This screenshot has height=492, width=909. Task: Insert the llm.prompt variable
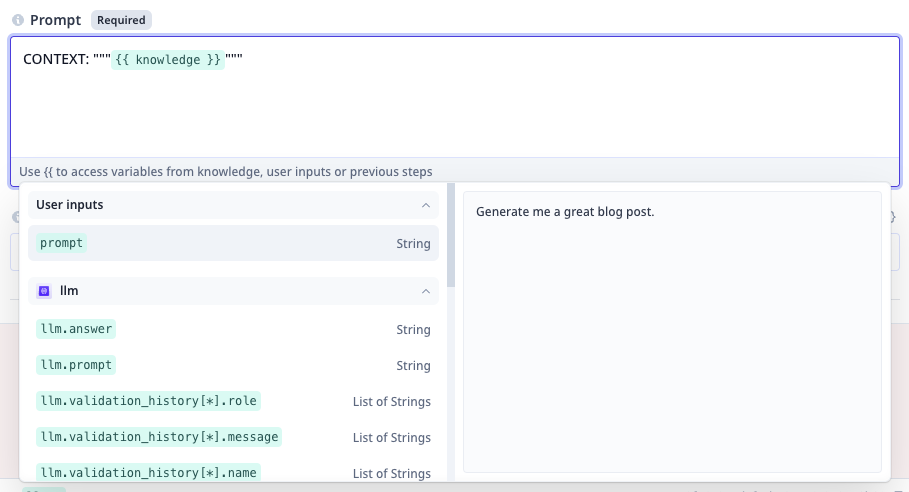click(x=76, y=365)
